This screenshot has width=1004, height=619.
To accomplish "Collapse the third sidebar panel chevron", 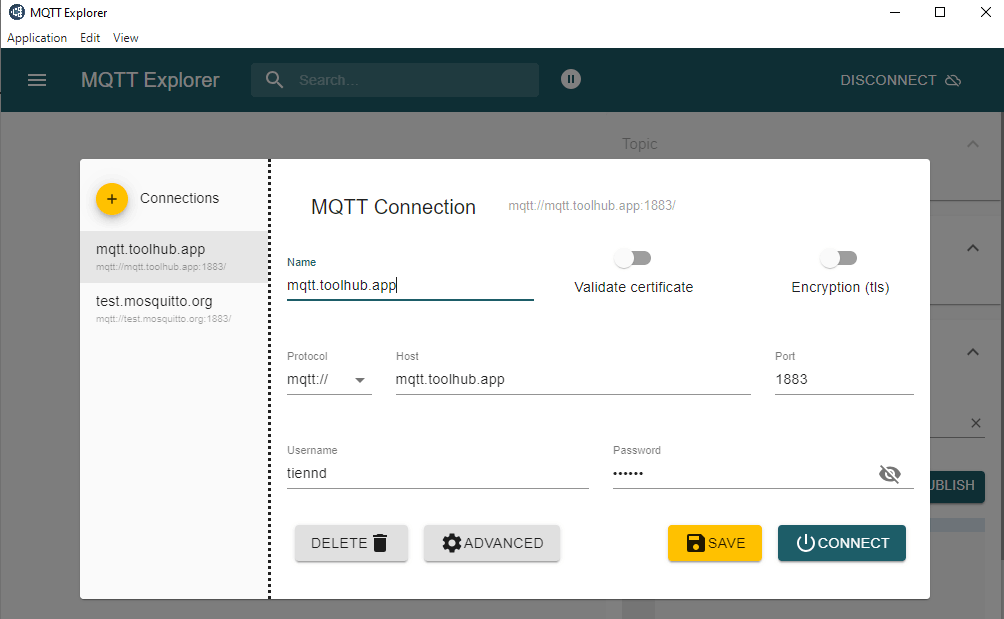I will [x=973, y=352].
